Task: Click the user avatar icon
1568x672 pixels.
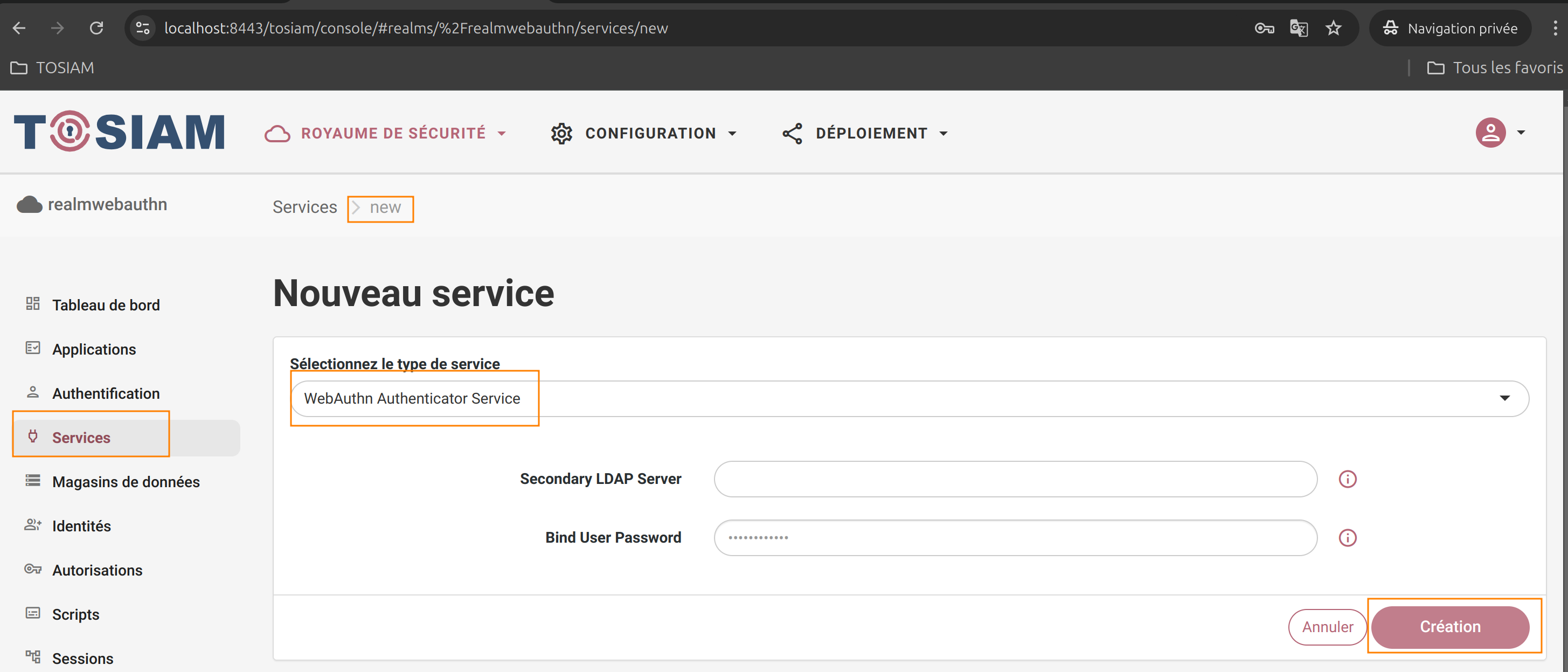Action: [x=1490, y=132]
